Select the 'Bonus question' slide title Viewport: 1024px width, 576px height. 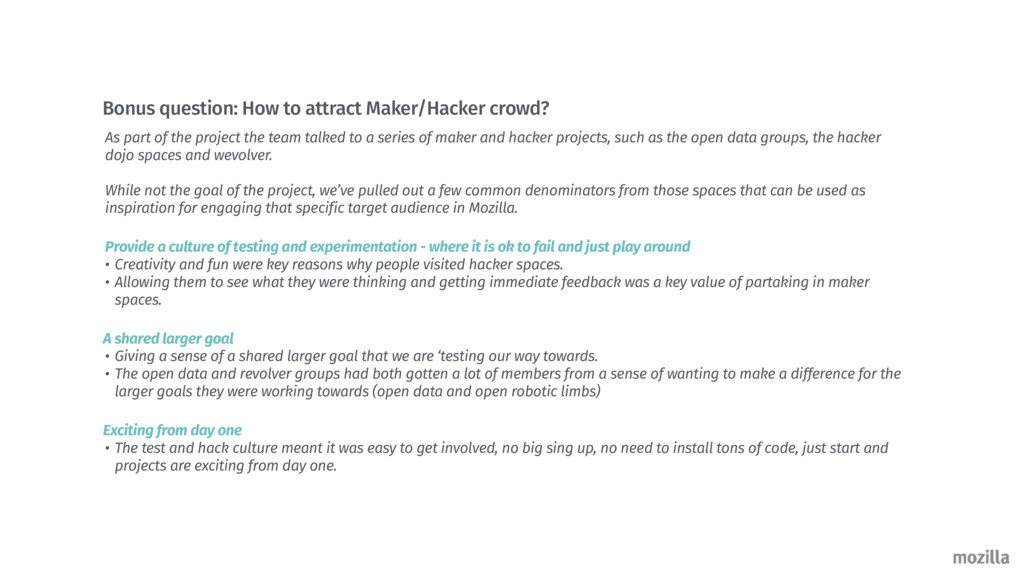326,108
